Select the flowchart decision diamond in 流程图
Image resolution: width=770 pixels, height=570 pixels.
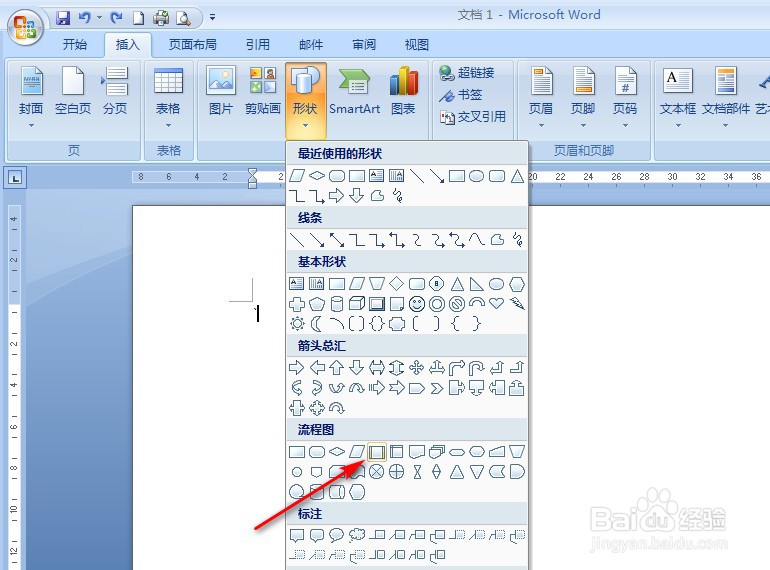tap(337, 452)
